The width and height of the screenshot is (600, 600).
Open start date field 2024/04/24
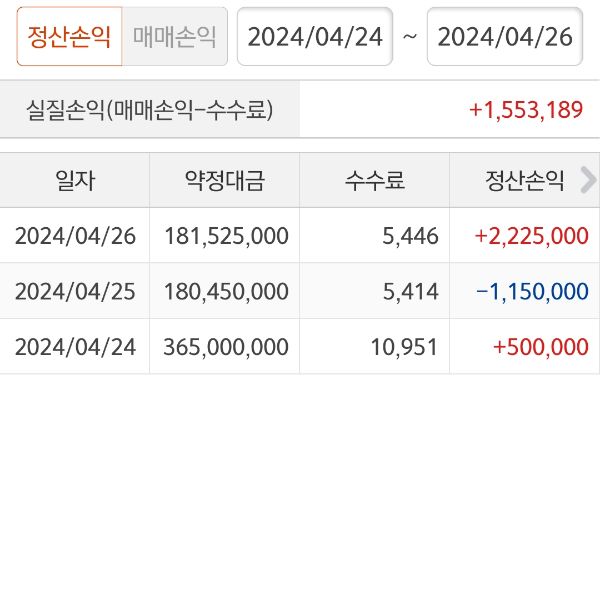click(315, 37)
